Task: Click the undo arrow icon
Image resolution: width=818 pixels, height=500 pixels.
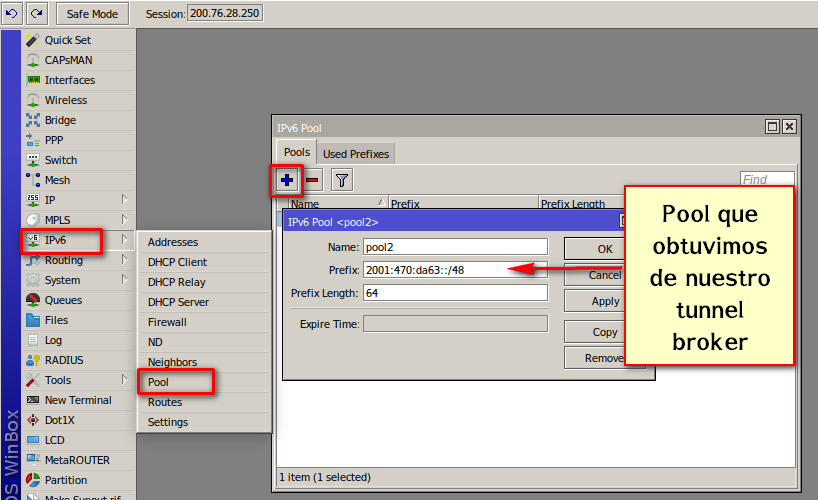Action: point(11,14)
